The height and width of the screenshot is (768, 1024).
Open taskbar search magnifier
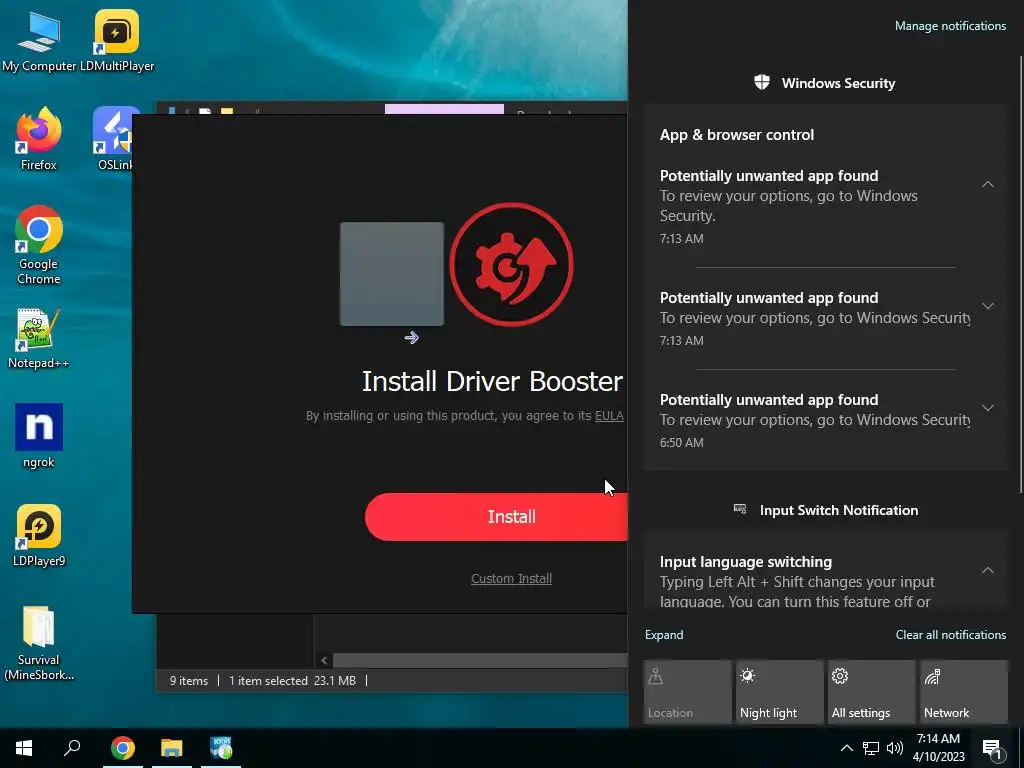click(x=72, y=748)
